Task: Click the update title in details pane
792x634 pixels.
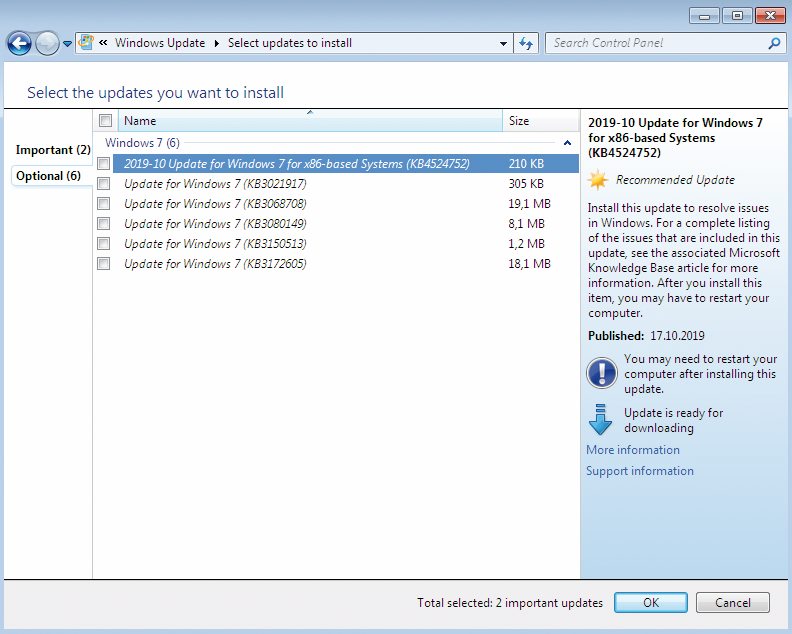Action: point(675,137)
